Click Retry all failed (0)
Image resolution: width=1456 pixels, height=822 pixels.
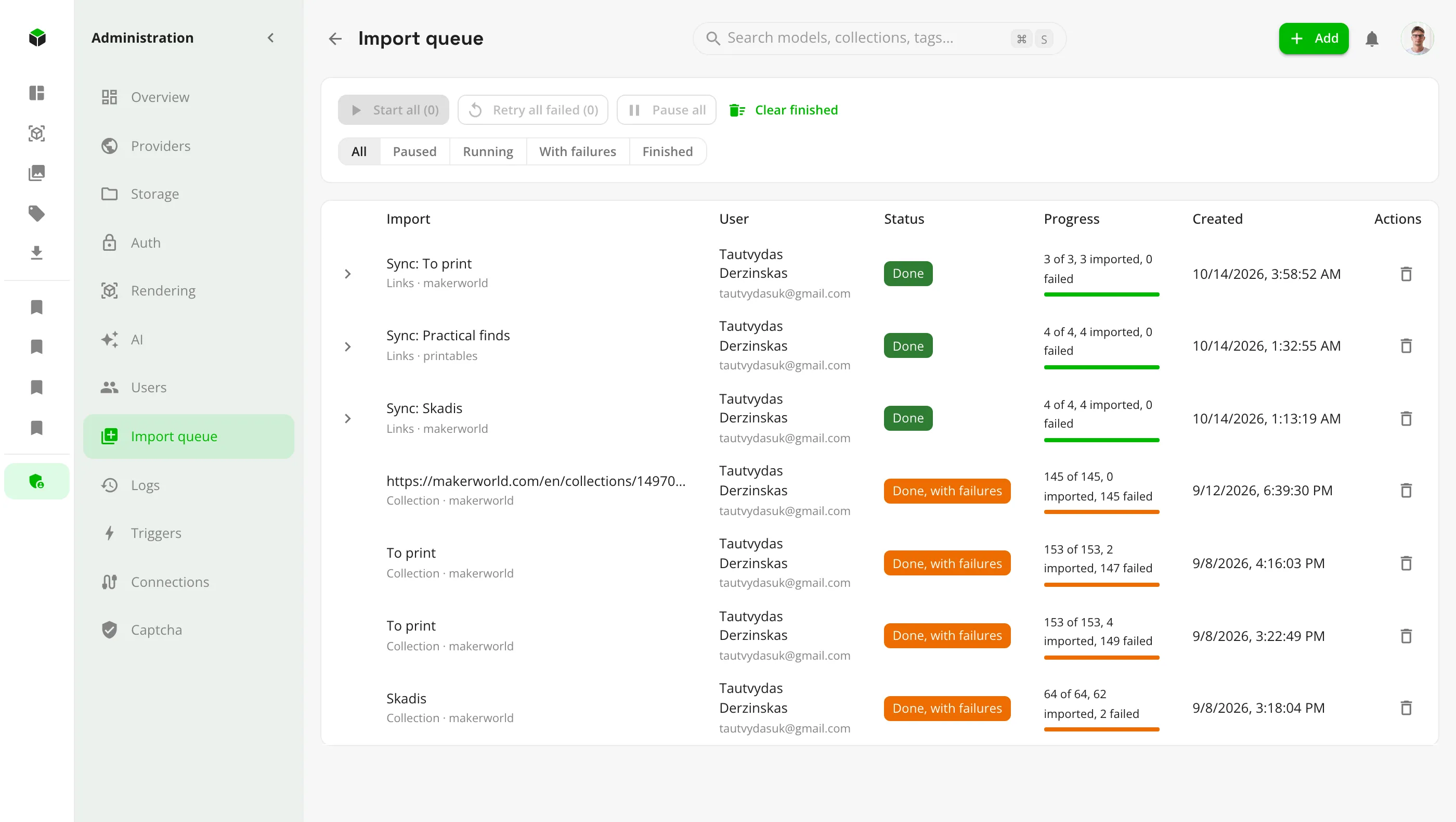(533, 110)
